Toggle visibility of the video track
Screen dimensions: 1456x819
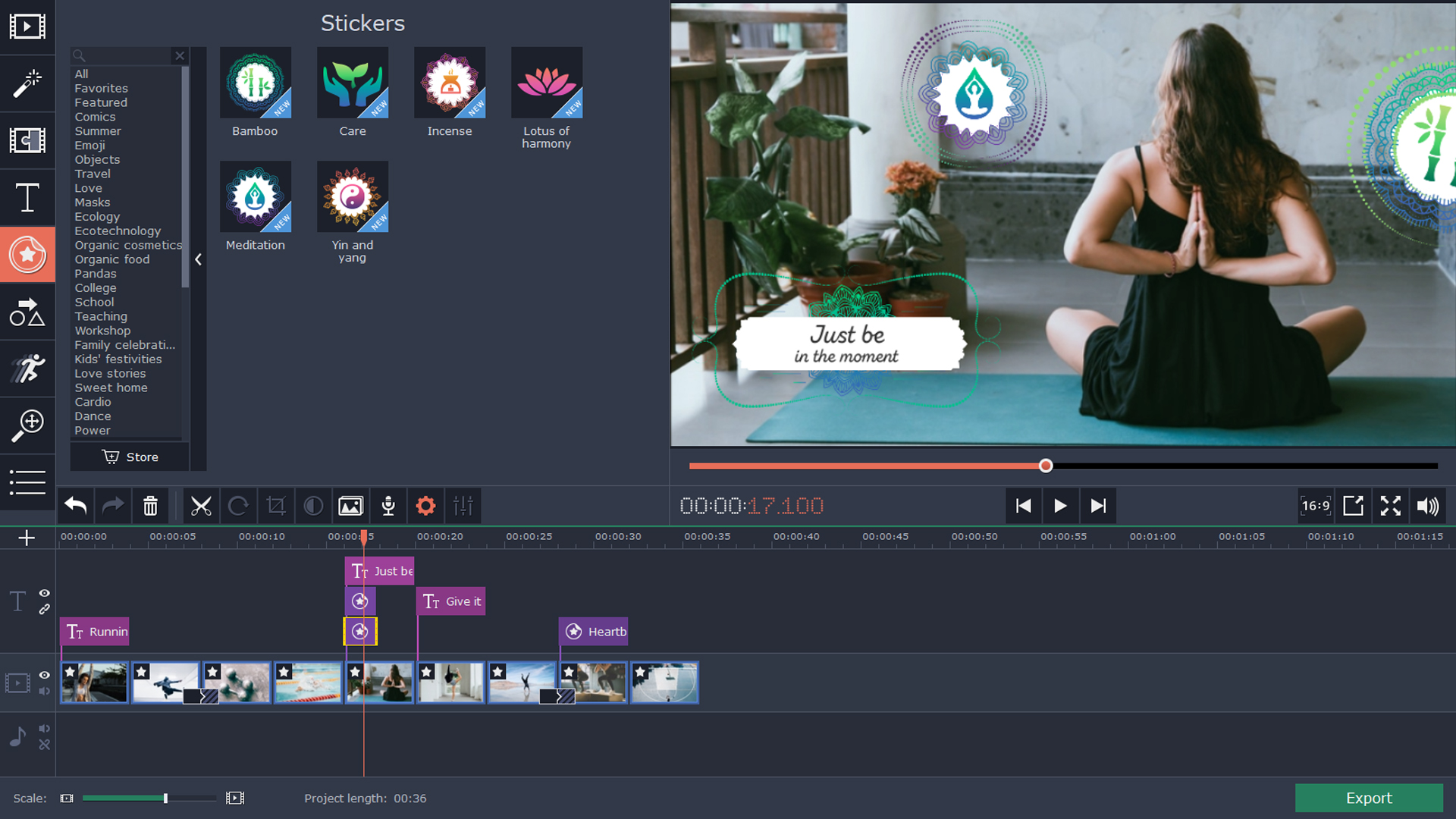45,675
